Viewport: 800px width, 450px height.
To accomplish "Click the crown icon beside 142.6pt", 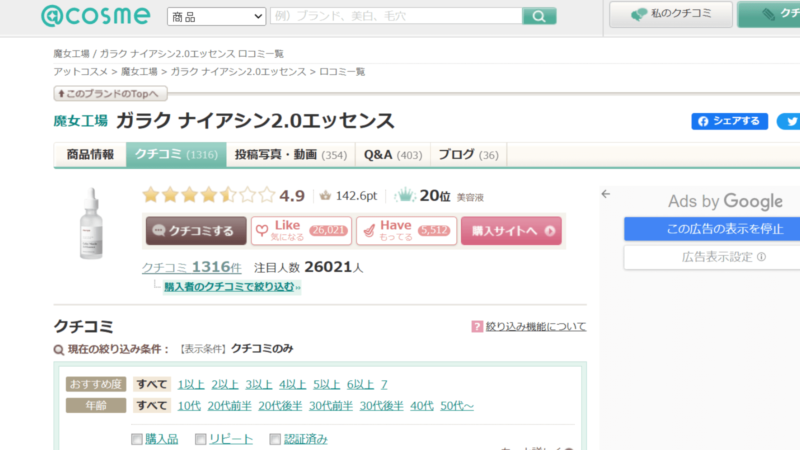I will coord(325,195).
